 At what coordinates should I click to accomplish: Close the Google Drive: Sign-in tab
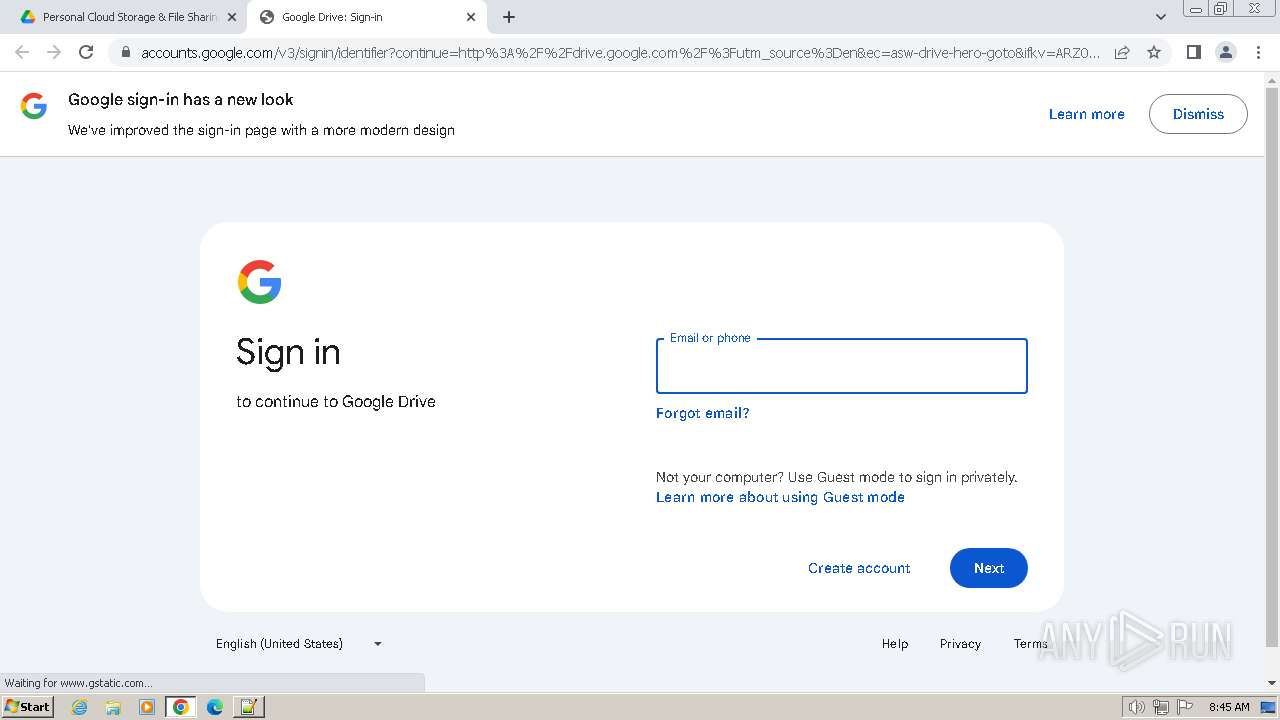471,17
